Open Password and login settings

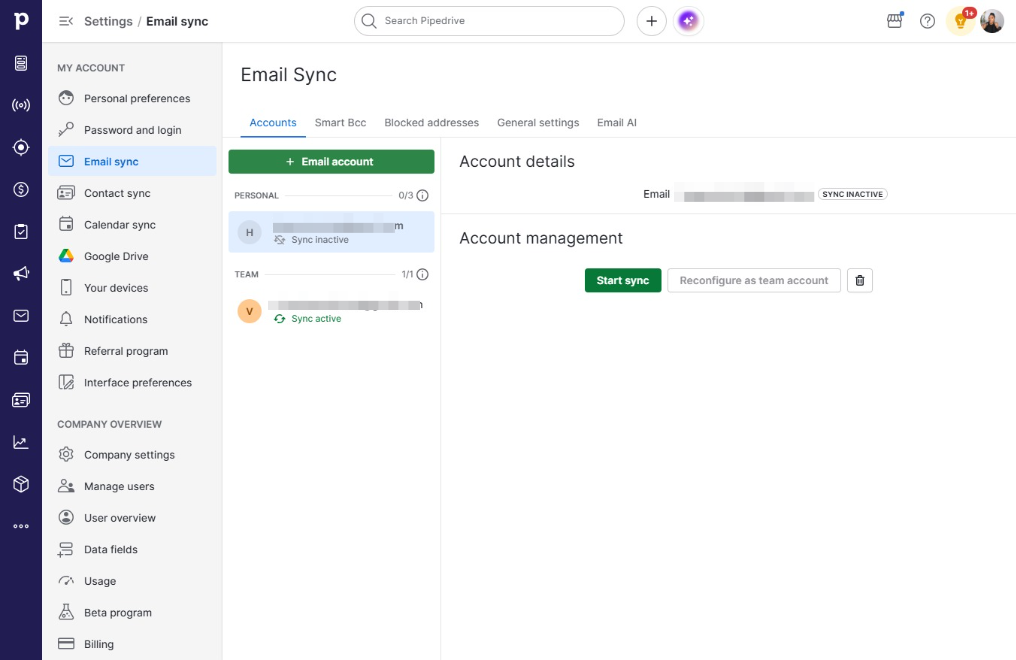point(132,130)
